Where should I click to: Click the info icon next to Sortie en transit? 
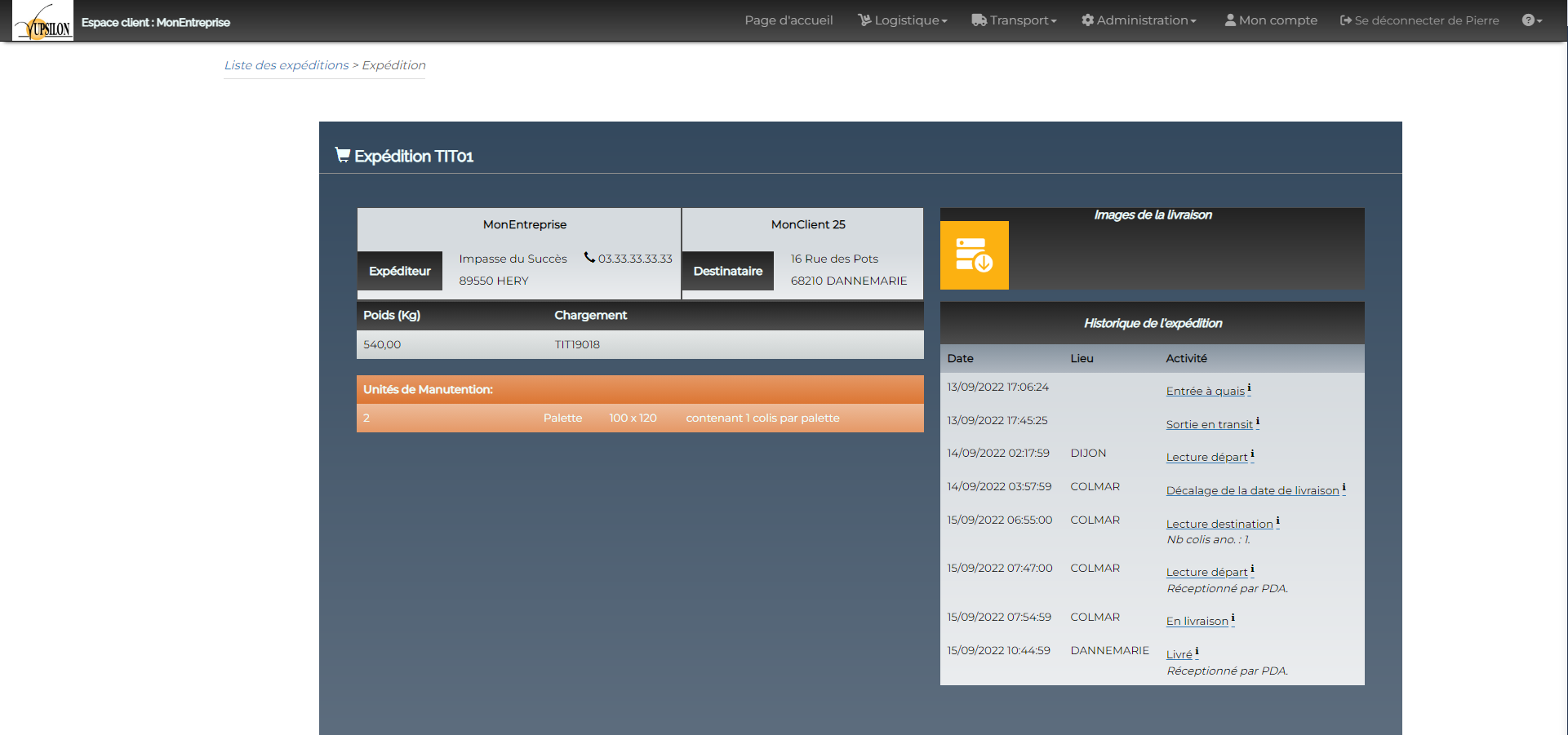click(1257, 423)
